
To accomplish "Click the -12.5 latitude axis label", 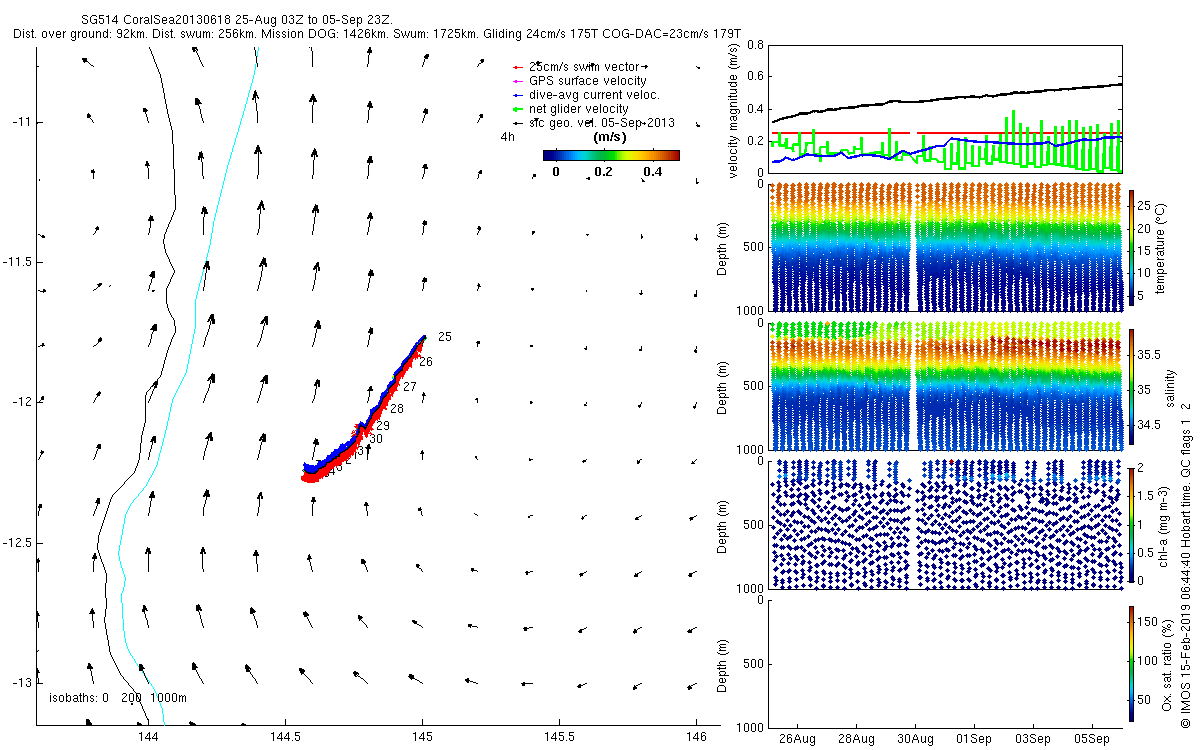I will (18, 542).
